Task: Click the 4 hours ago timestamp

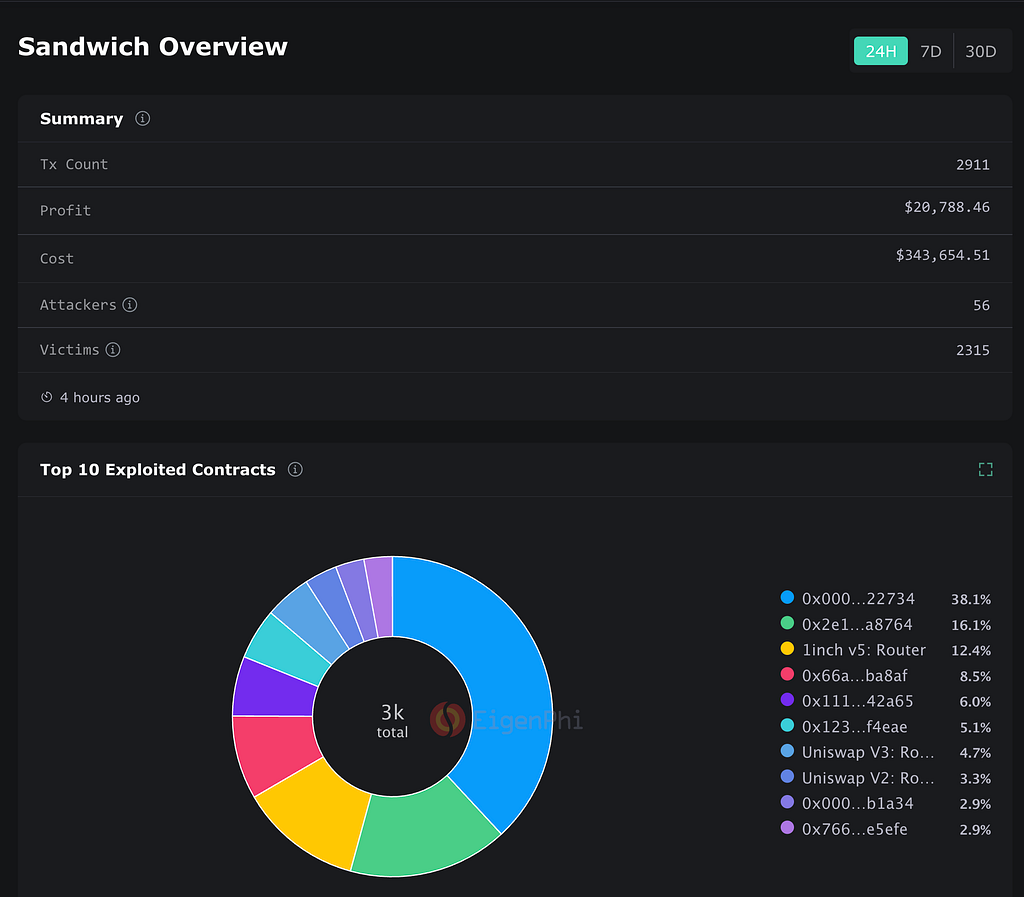Action: pyautogui.click(x=100, y=398)
